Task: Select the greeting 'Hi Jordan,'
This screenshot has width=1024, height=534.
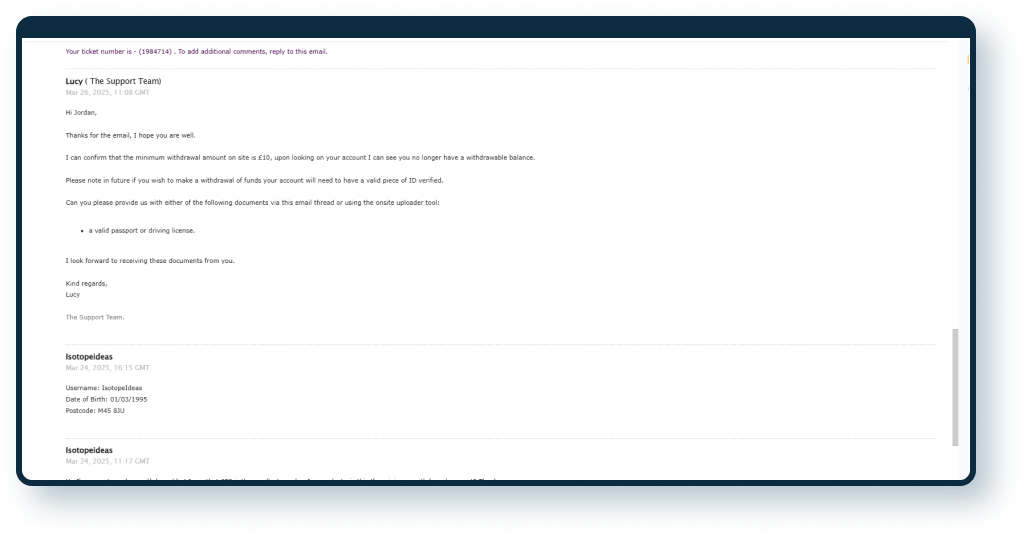Action: coord(81,113)
